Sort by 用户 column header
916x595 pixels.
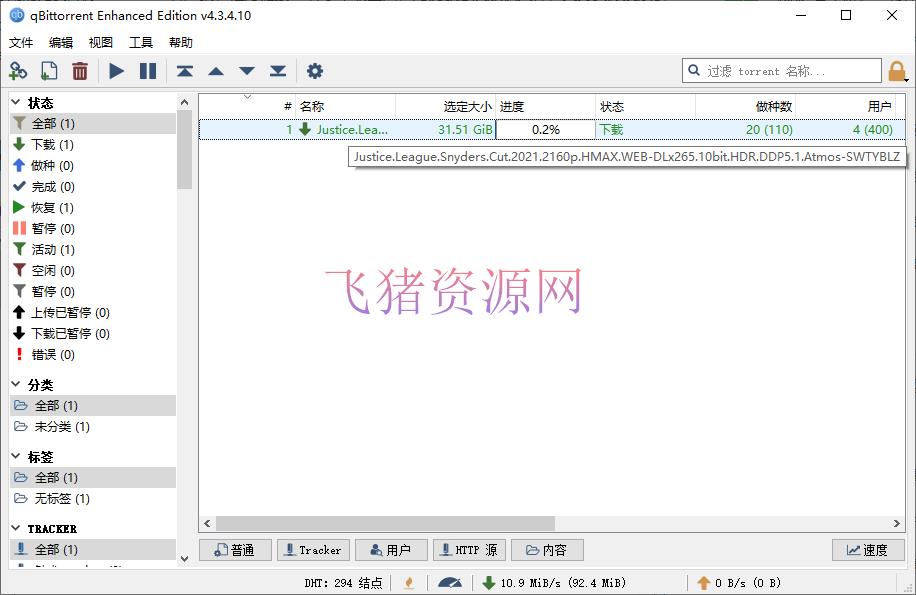[x=845, y=106]
